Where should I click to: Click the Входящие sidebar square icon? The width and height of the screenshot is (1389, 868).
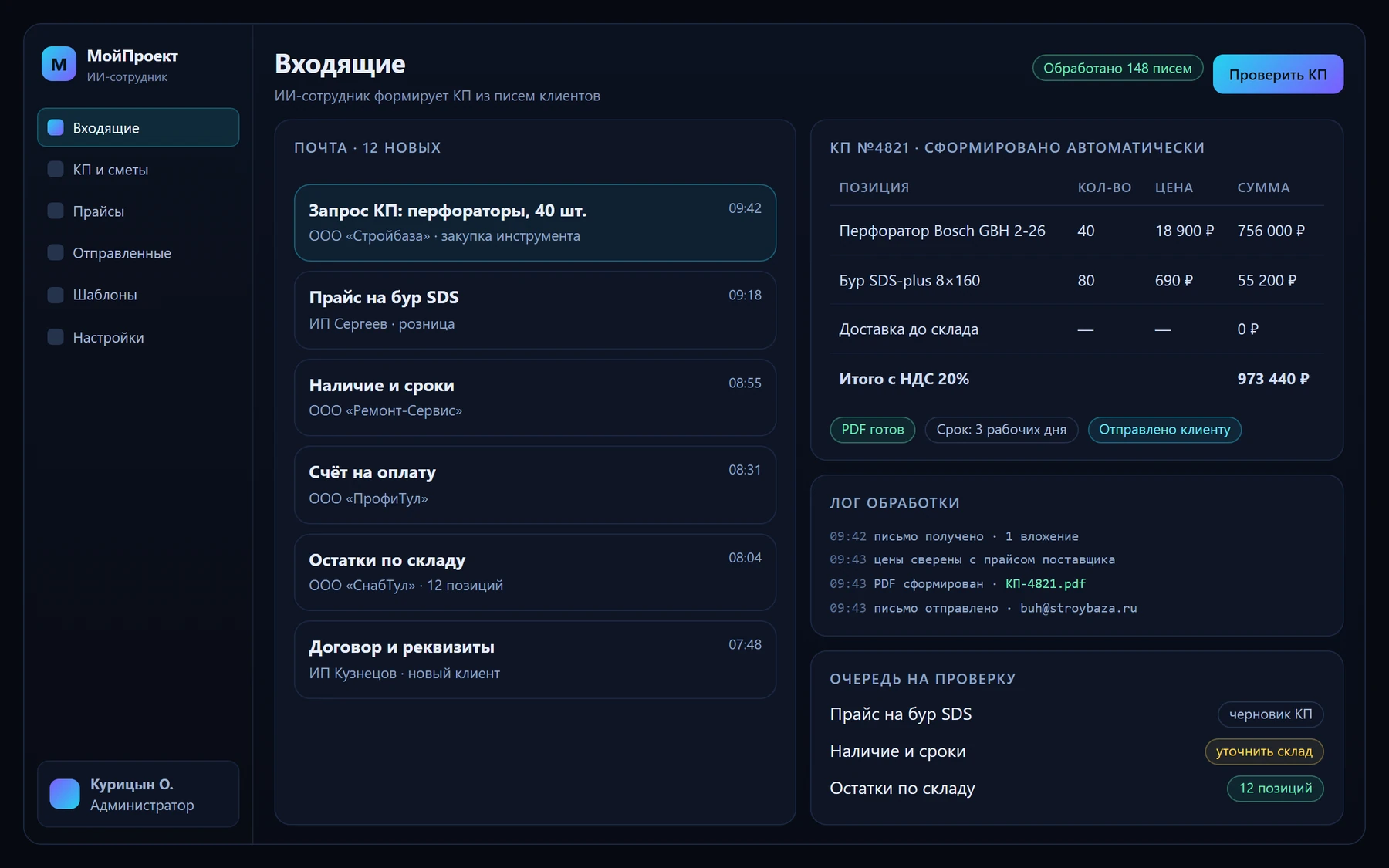pyautogui.click(x=56, y=127)
